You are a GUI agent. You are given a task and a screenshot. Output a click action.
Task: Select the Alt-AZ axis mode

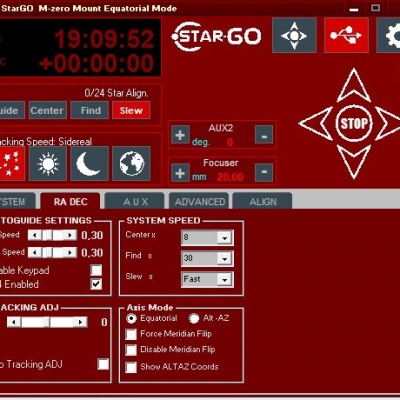[x=194, y=318]
